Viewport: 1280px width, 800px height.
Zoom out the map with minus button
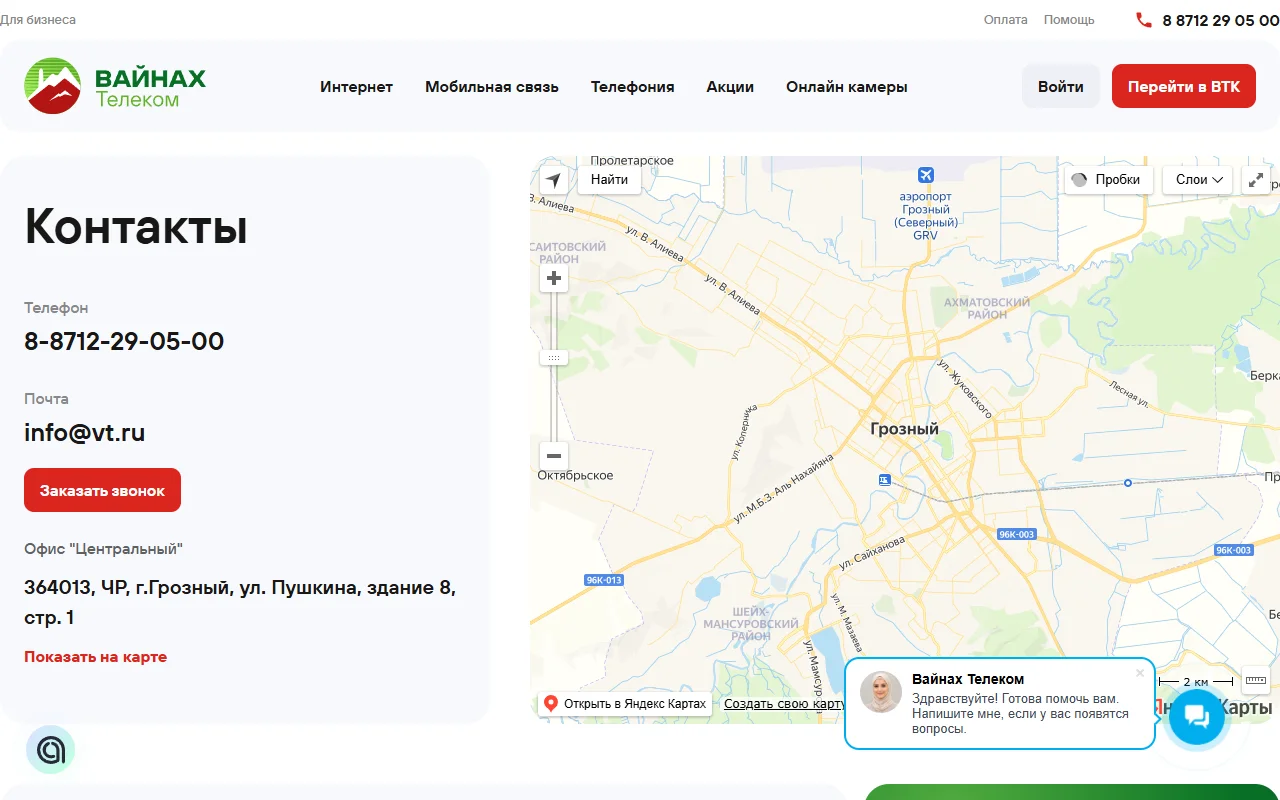click(x=554, y=456)
